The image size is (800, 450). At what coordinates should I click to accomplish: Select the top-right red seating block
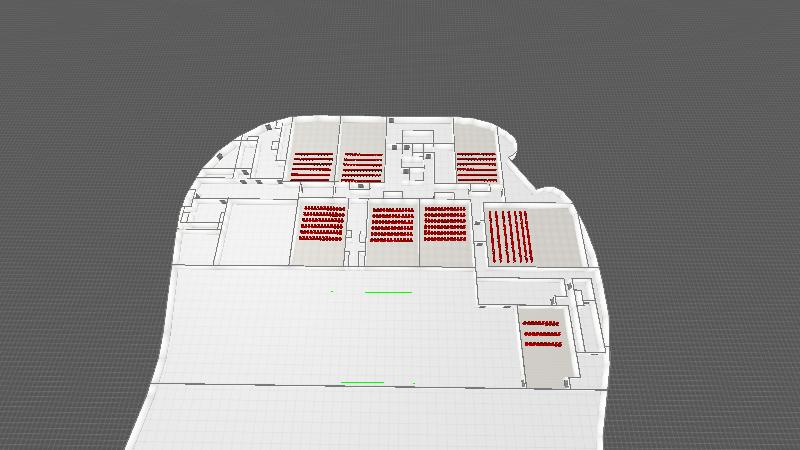(477, 166)
